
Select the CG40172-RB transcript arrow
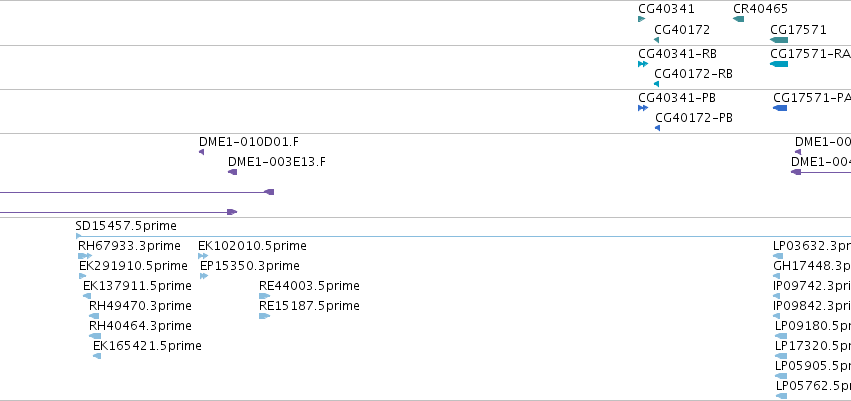(656, 84)
